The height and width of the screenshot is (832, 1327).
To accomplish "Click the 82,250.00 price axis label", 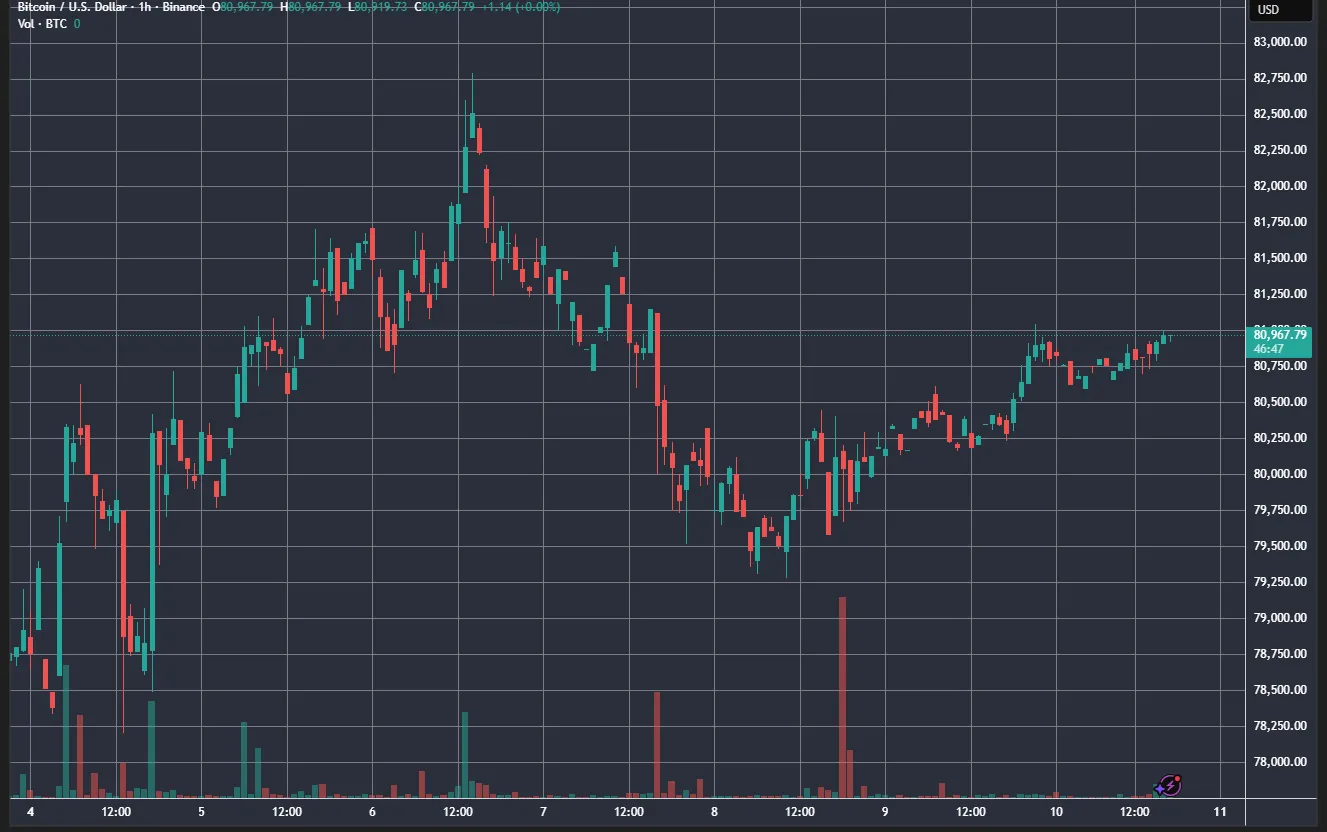I will (x=1280, y=150).
